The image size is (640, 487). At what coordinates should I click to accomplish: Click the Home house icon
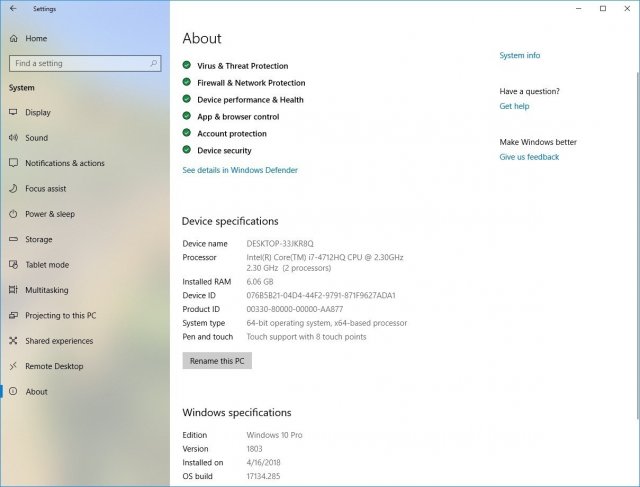pyautogui.click(x=13, y=38)
